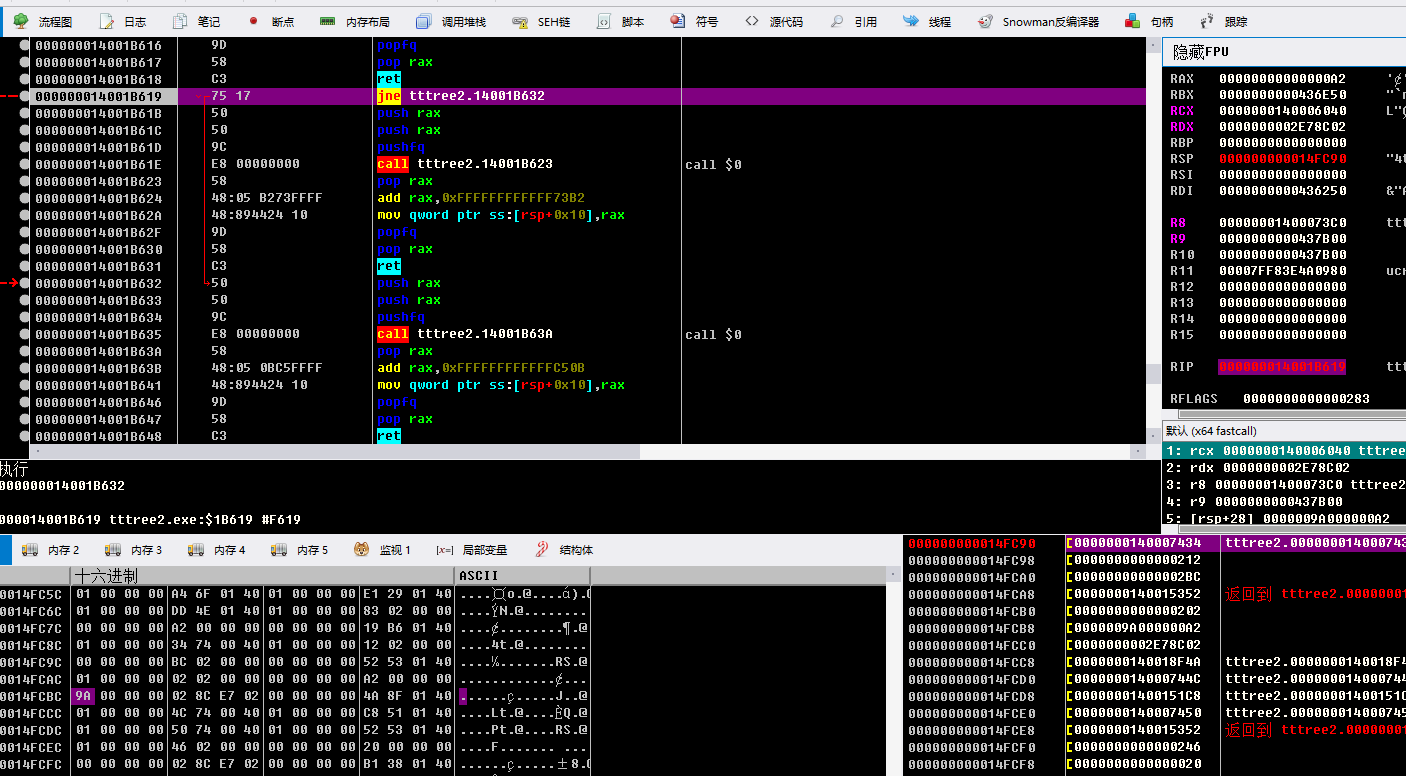Select add rax,0xFFFFFFFFFFFFC50B instruction
This screenshot has height=776, width=1406.
click(x=481, y=368)
